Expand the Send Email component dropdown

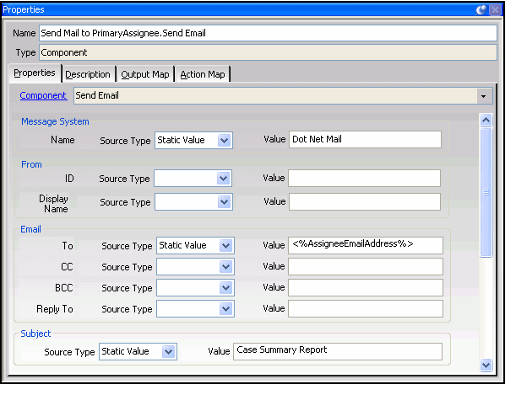[484, 96]
